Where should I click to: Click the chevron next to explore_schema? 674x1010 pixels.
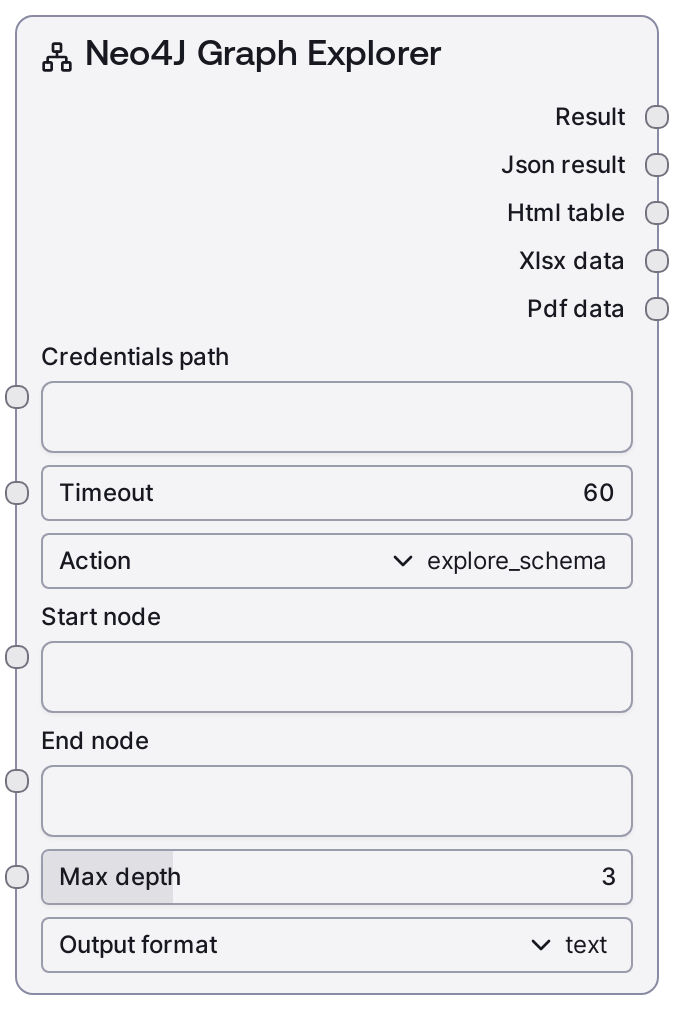point(403,561)
